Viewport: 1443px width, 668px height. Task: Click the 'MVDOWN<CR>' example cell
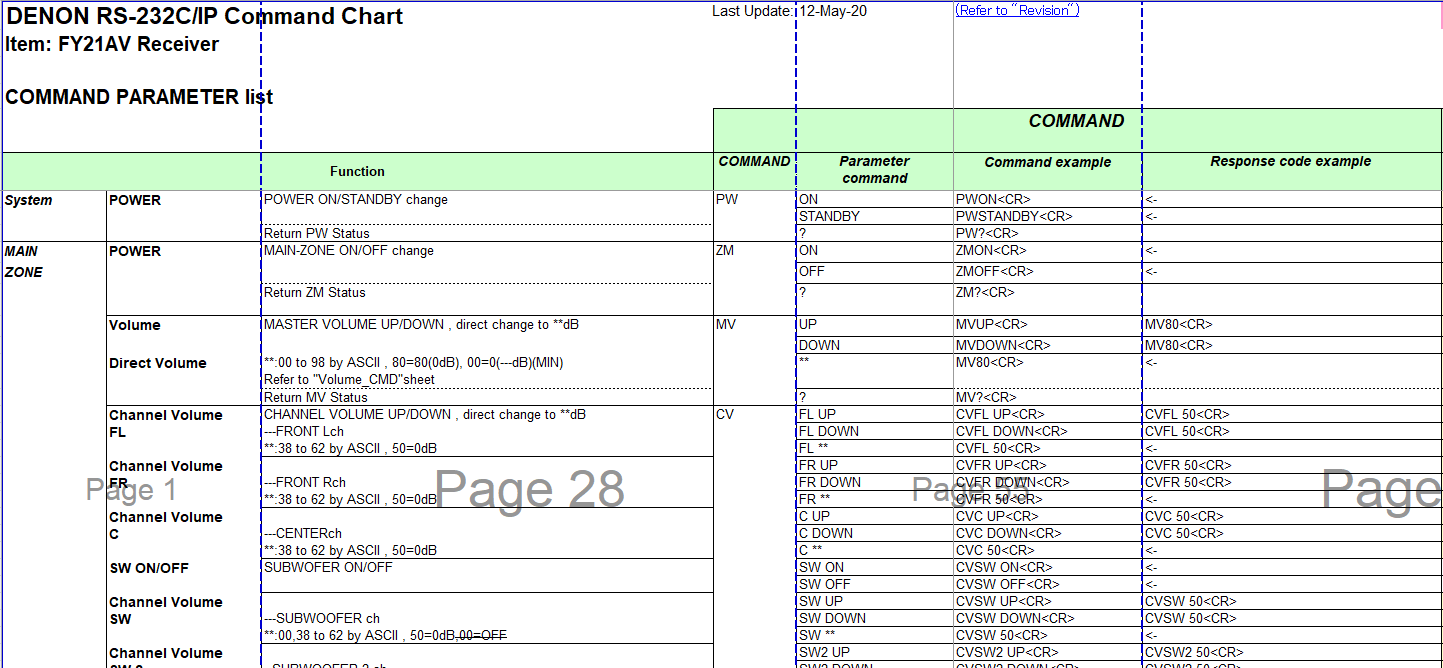[x=1047, y=345]
